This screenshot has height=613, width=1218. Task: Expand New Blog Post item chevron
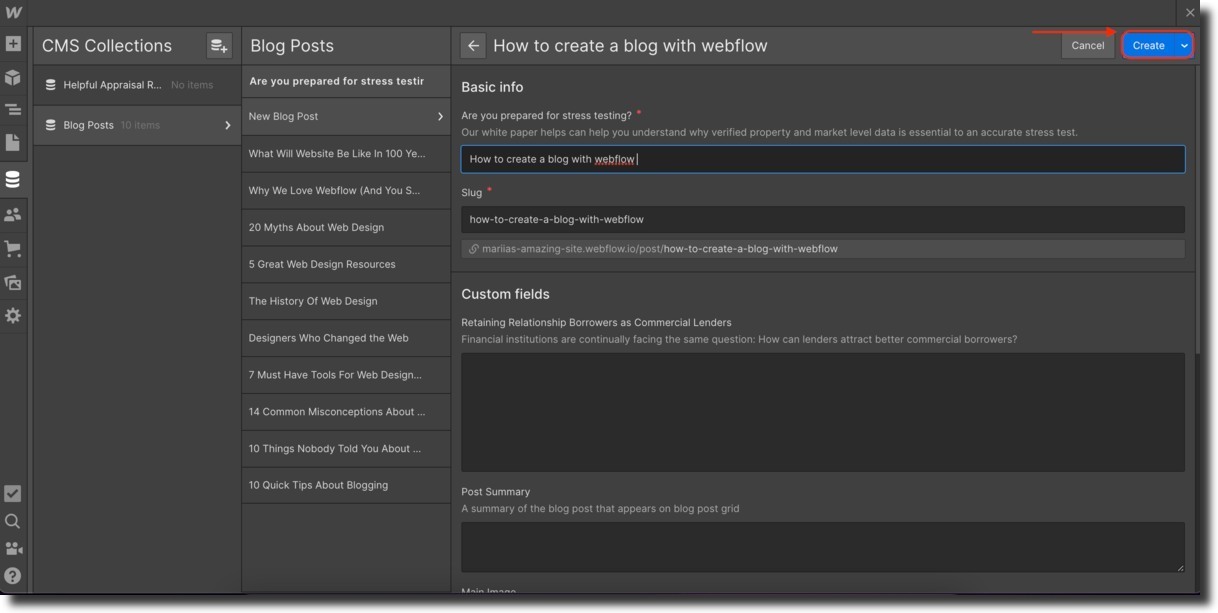[x=440, y=117]
